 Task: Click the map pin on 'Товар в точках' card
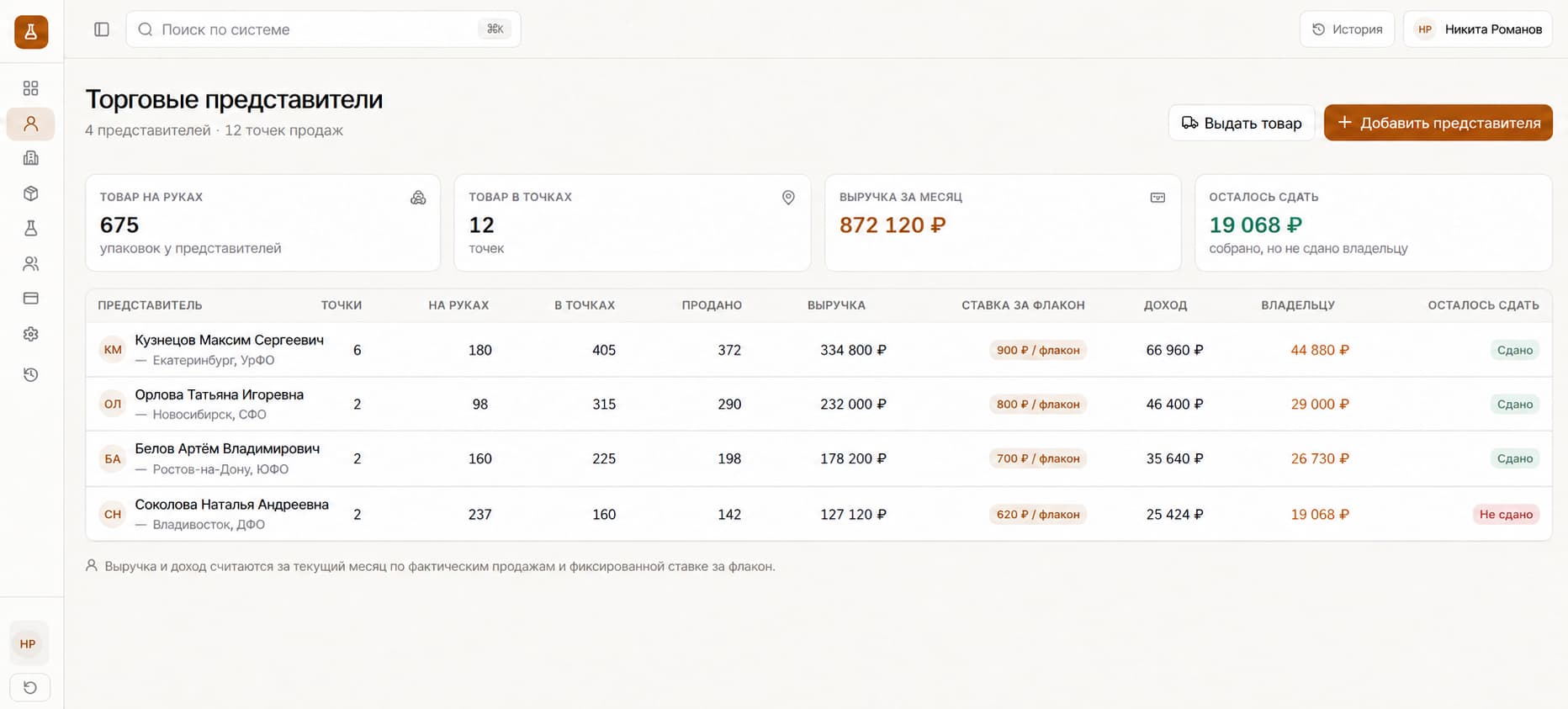pos(788,198)
